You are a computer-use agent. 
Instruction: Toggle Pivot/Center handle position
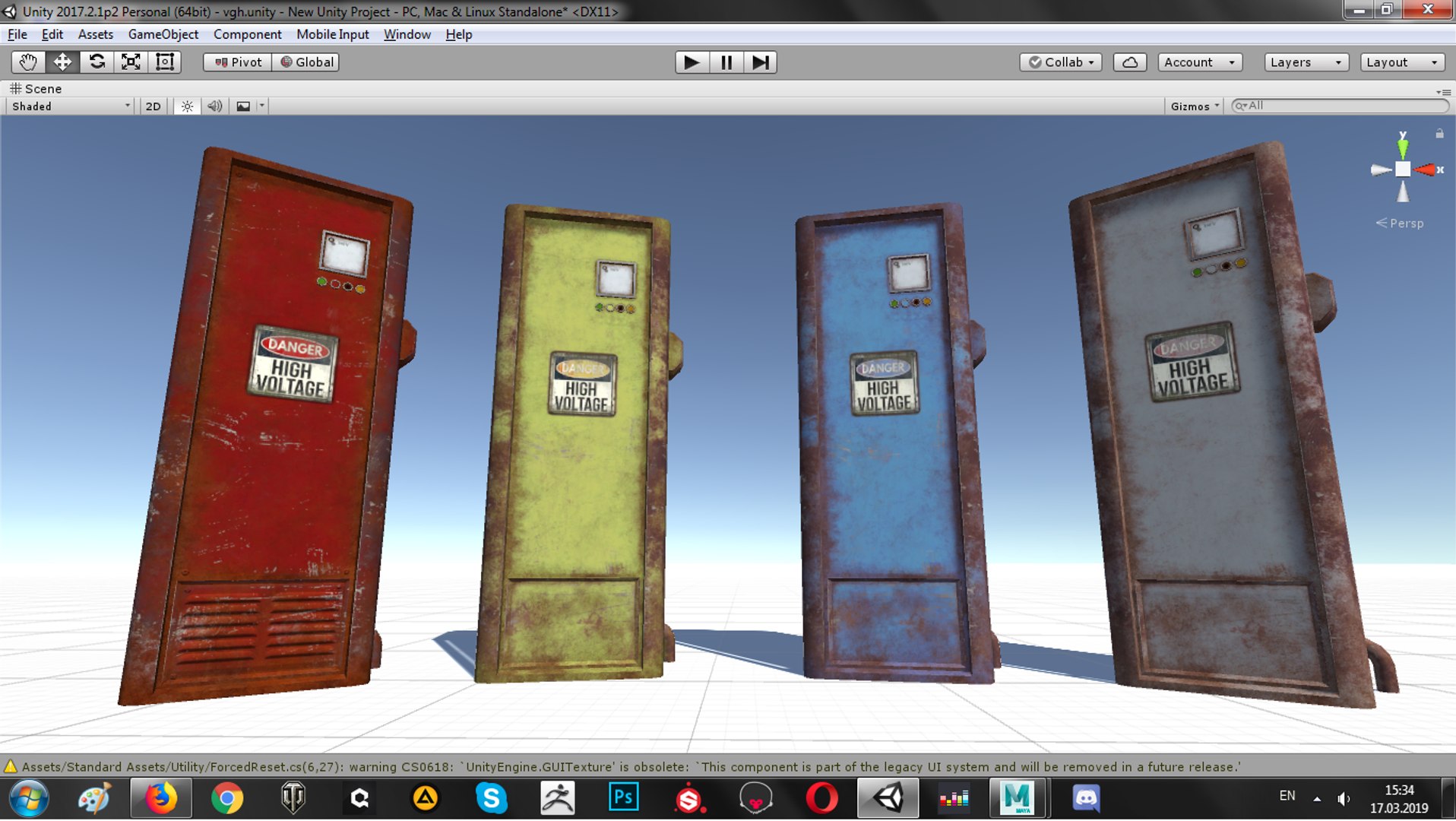click(238, 62)
